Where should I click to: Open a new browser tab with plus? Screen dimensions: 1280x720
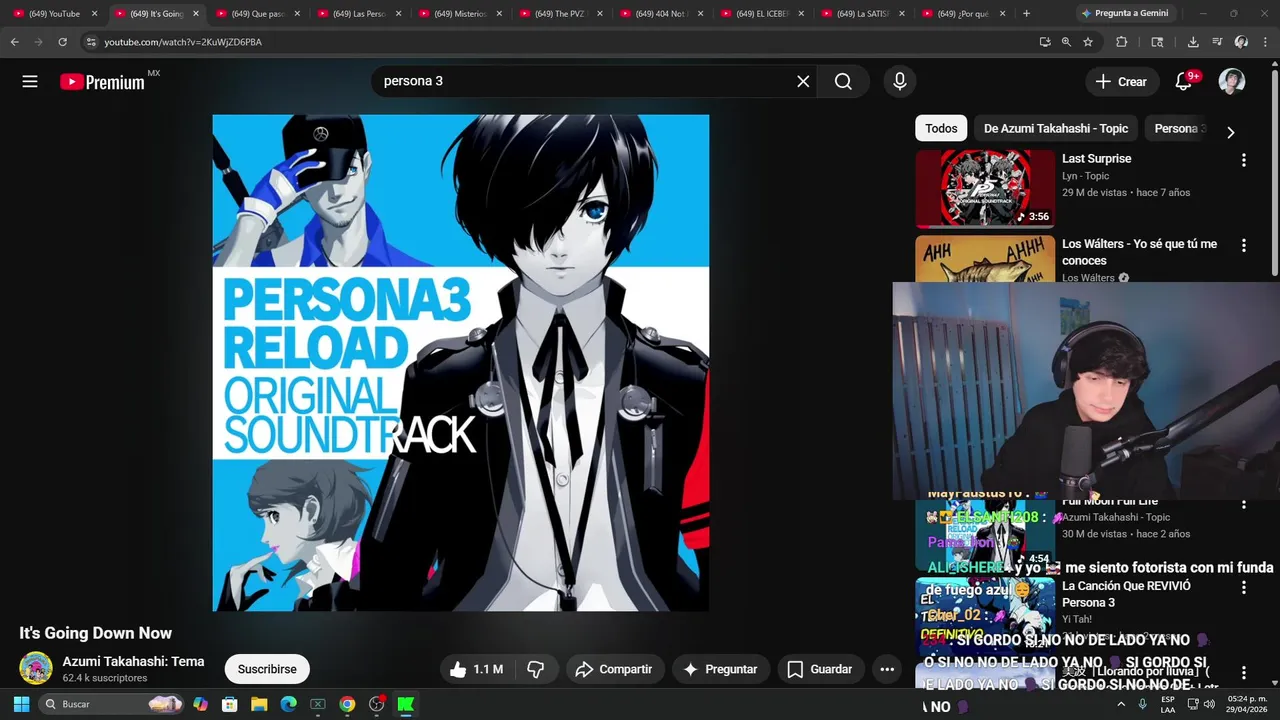[x=1026, y=14]
